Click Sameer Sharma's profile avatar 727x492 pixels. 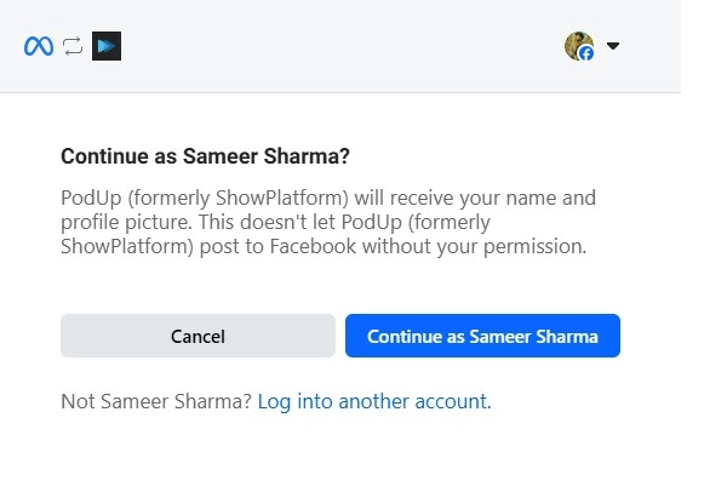pyautogui.click(x=577, y=44)
